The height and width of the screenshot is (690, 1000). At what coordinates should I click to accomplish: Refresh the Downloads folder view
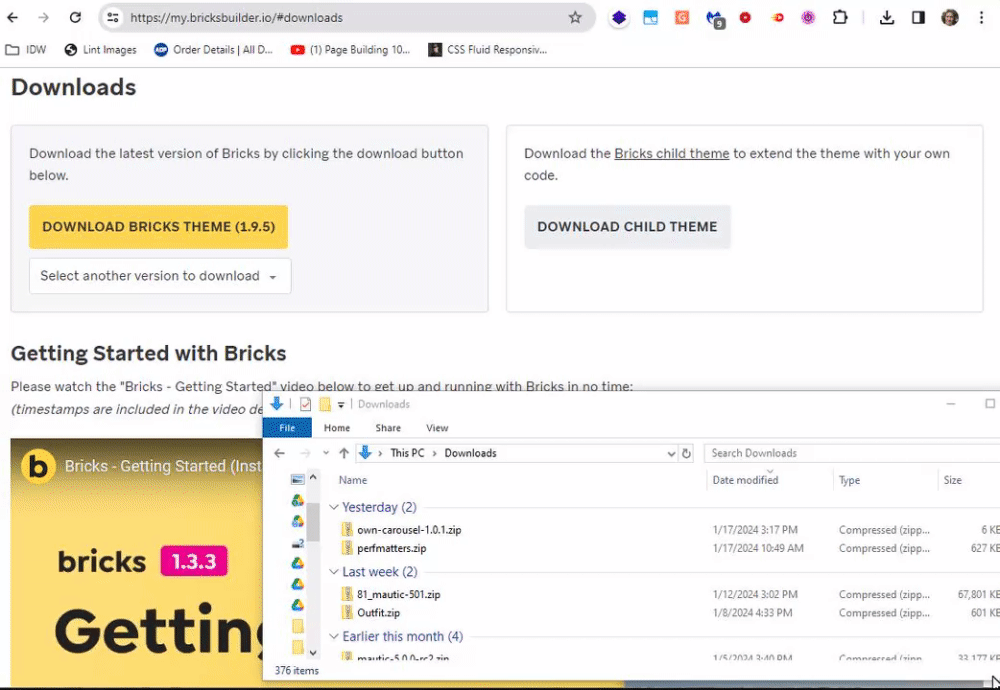pos(686,453)
